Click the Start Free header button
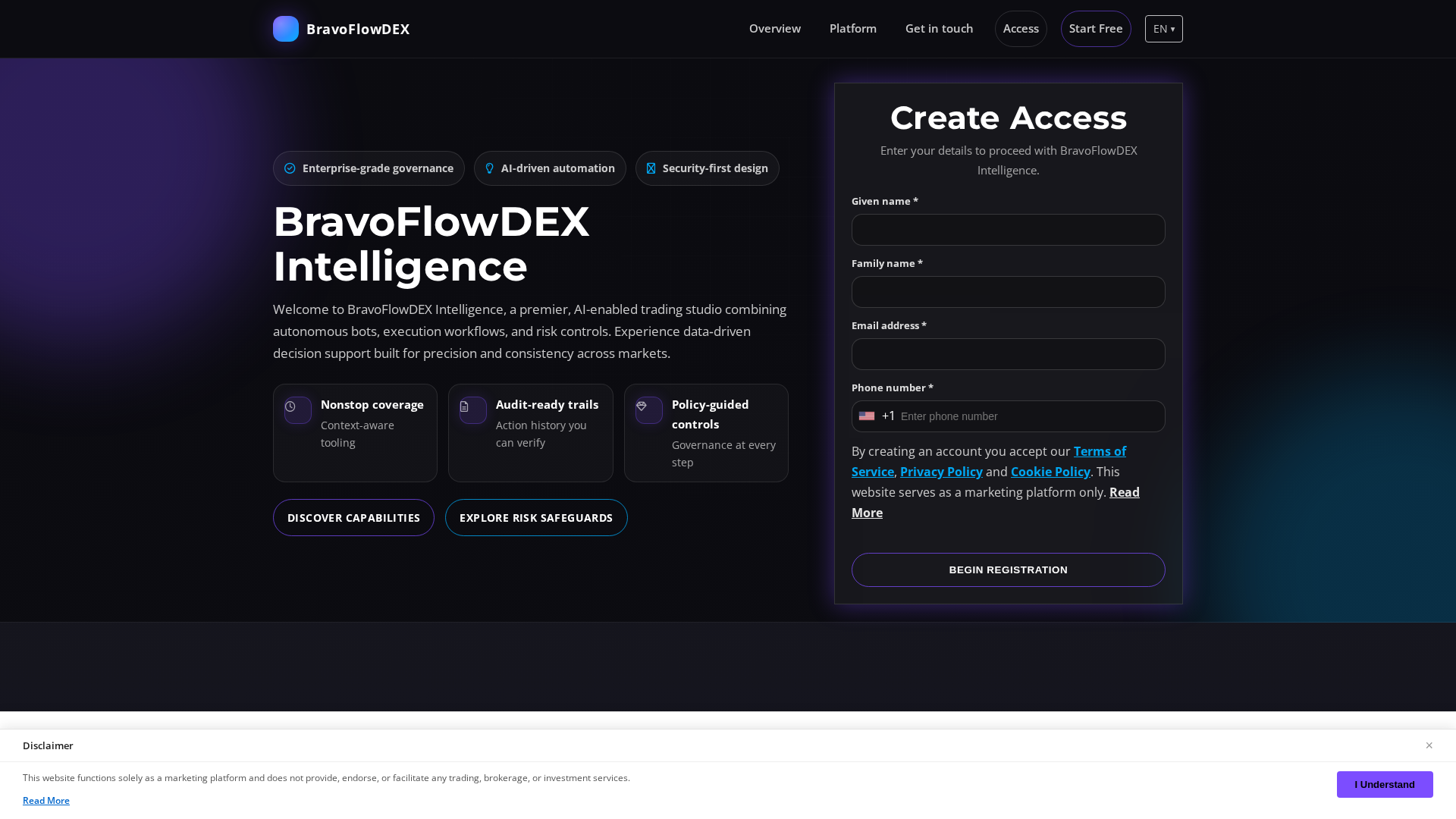 coord(1096,29)
